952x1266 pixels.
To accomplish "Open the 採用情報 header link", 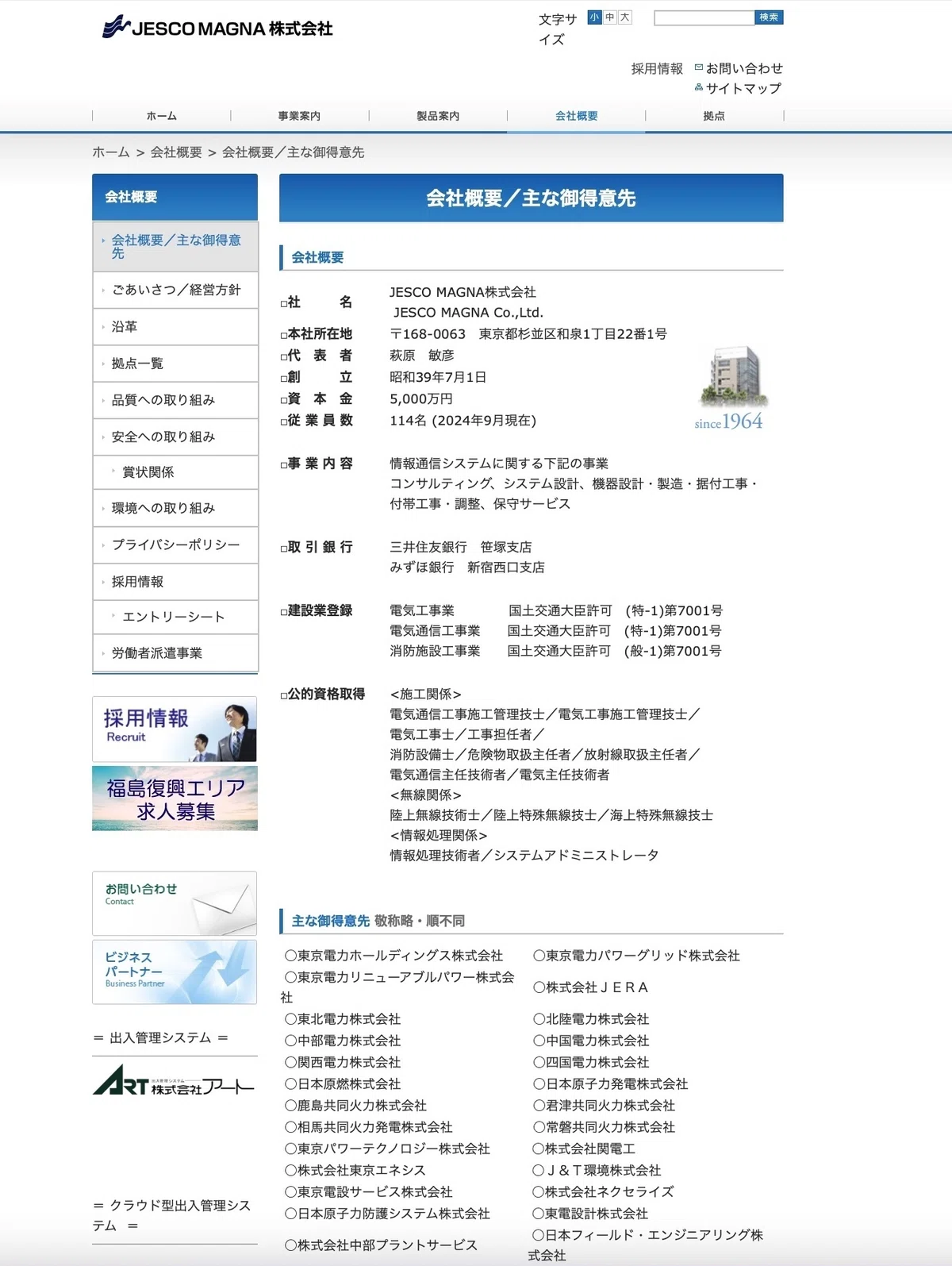I will pos(657,68).
